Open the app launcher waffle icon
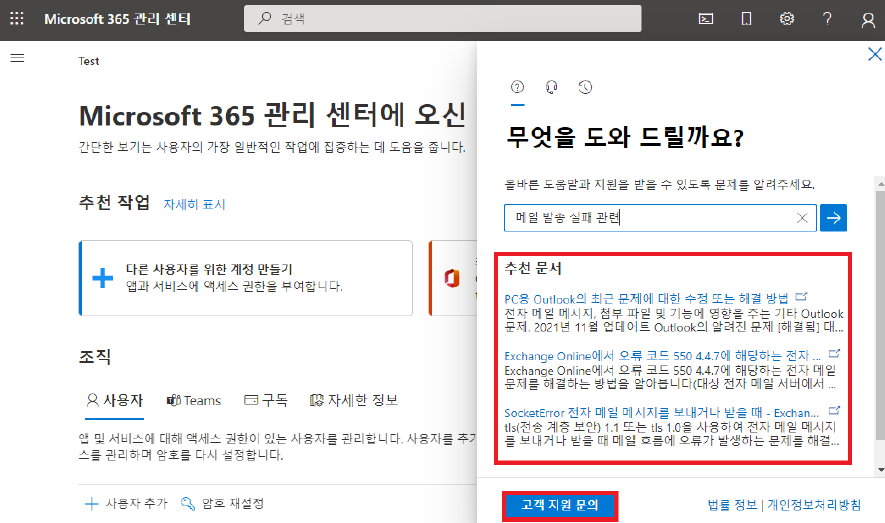Screen dimensions: 885x523 (x=17, y=19)
